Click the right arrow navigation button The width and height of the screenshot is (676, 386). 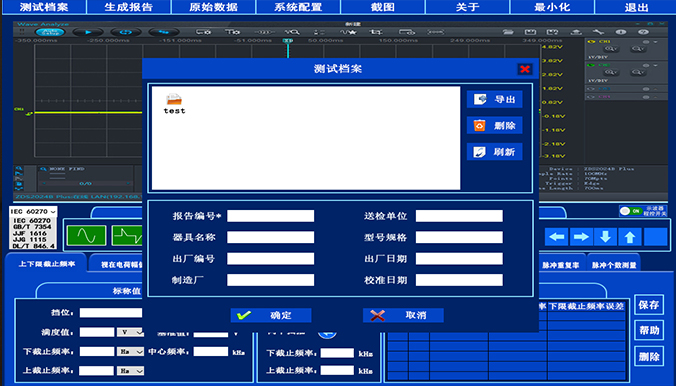coord(581,237)
